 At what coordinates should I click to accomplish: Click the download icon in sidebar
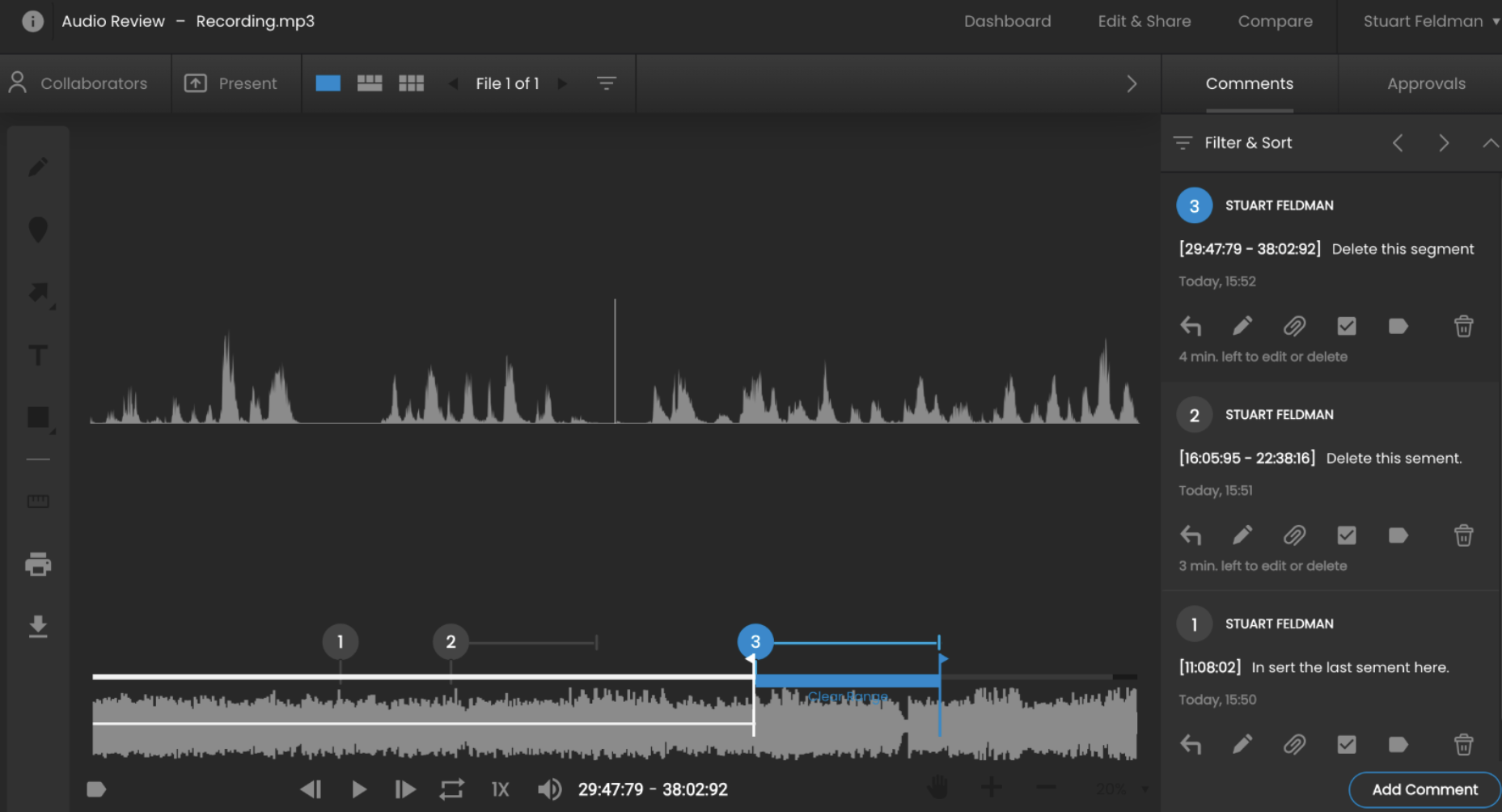[38, 627]
